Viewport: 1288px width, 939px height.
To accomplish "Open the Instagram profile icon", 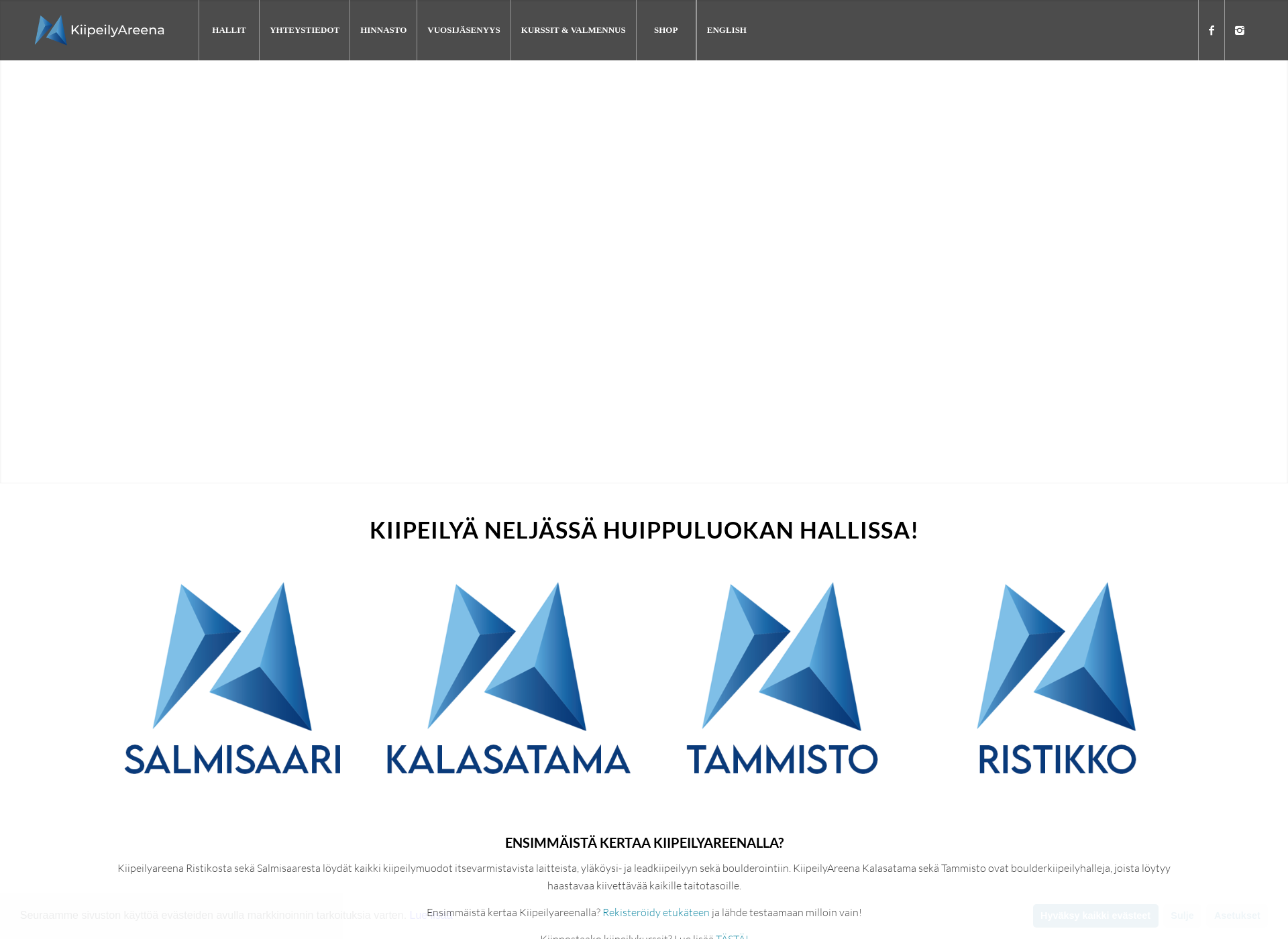I will [1240, 30].
